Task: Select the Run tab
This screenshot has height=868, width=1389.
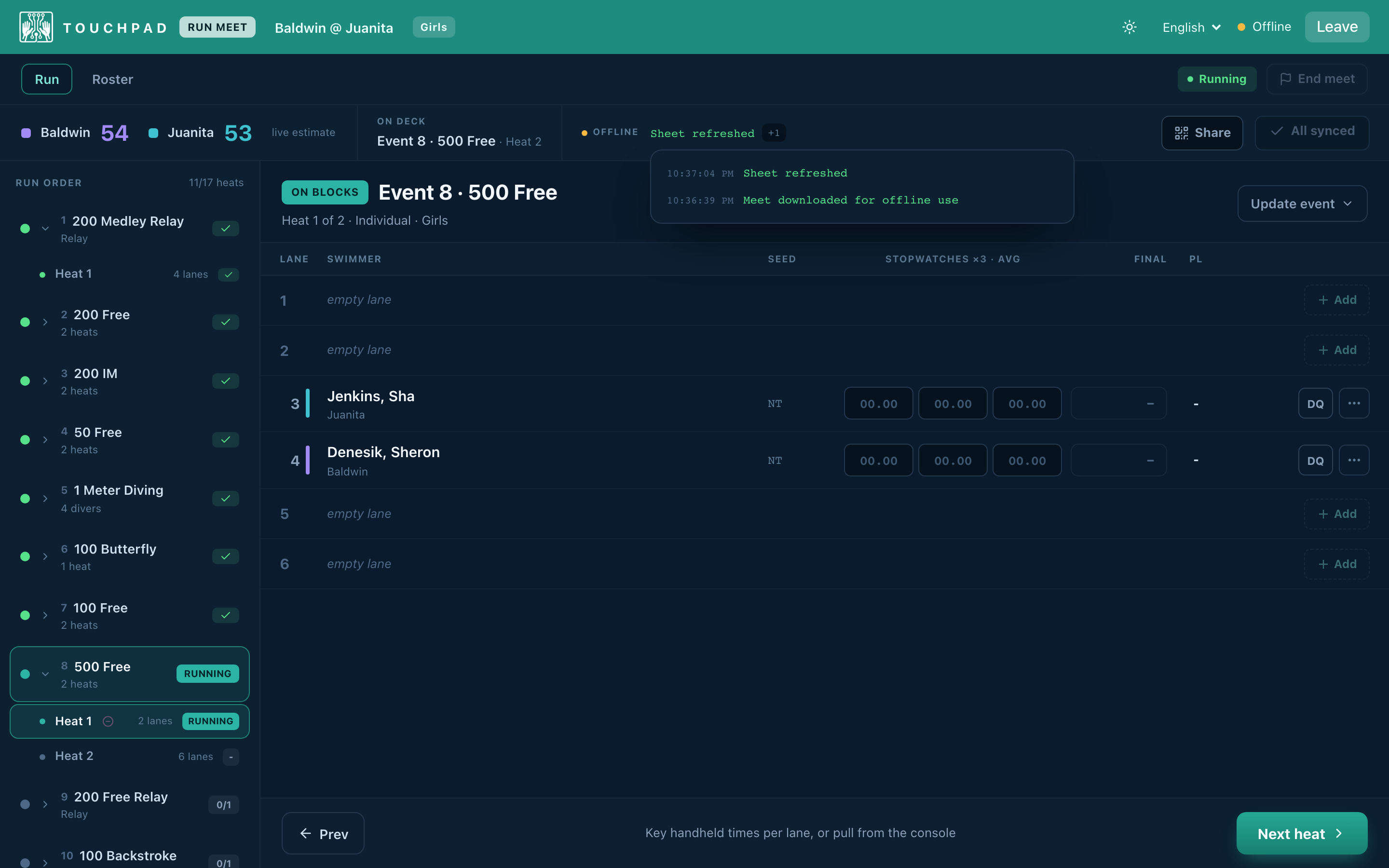Action: (x=46, y=79)
